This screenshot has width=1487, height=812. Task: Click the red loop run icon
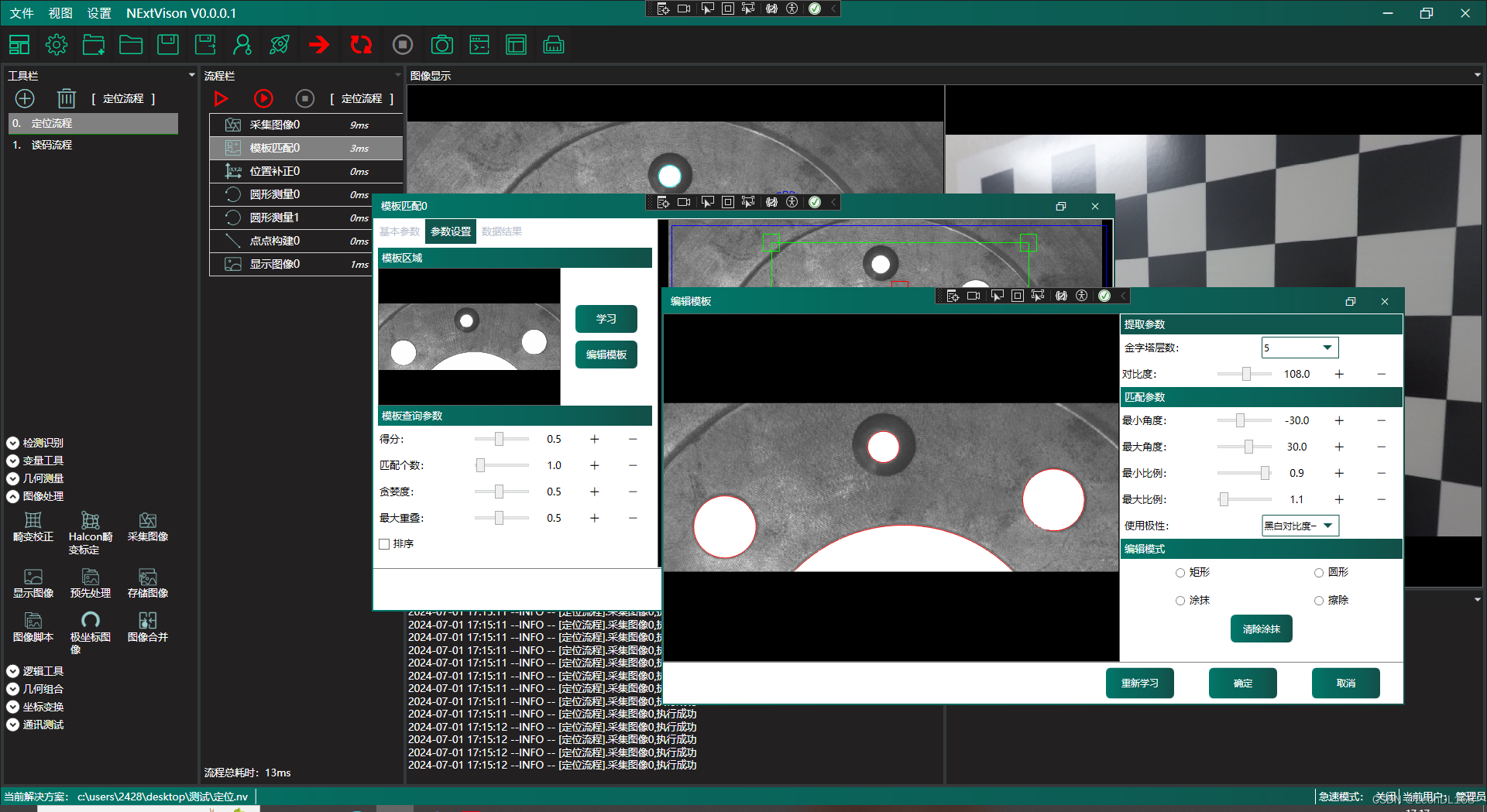click(x=361, y=45)
